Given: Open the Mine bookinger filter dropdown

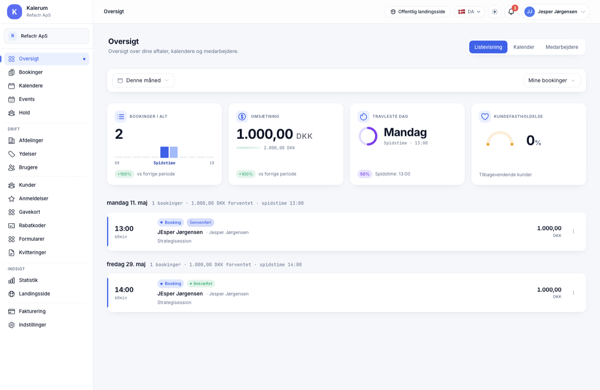Looking at the screenshot, I should coord(551,80).
